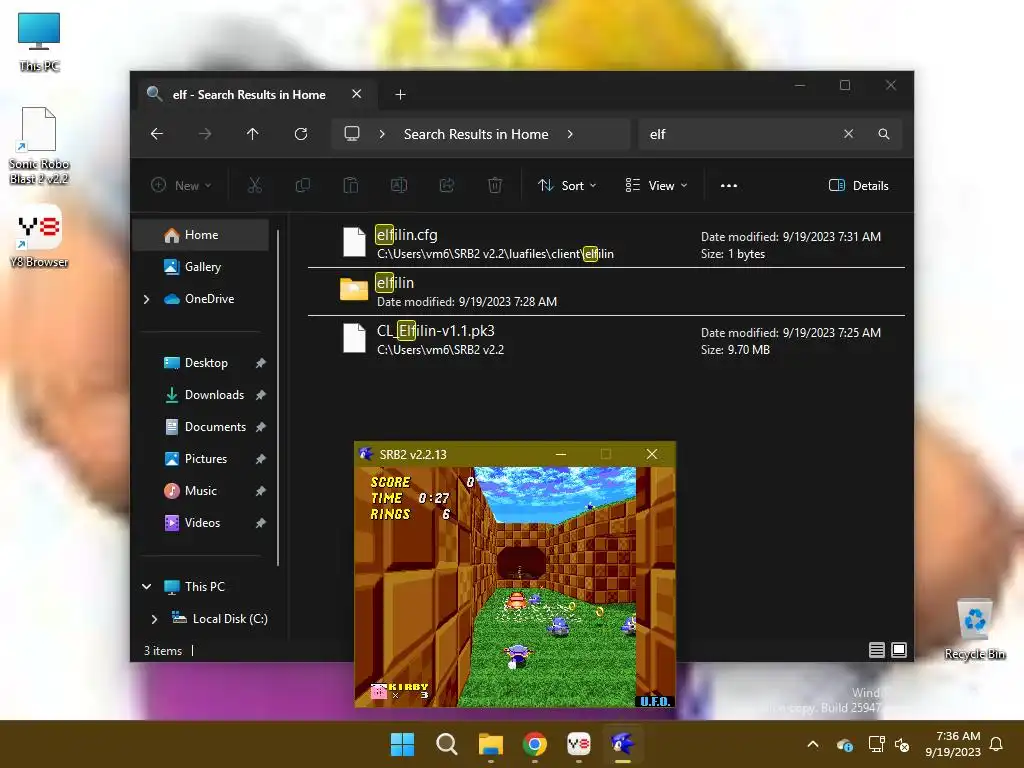Click the muted volume tray icon
Image resolution: width=1024 pixels, height=768 pixels.
pyautogui.click(x=902, y=744)
